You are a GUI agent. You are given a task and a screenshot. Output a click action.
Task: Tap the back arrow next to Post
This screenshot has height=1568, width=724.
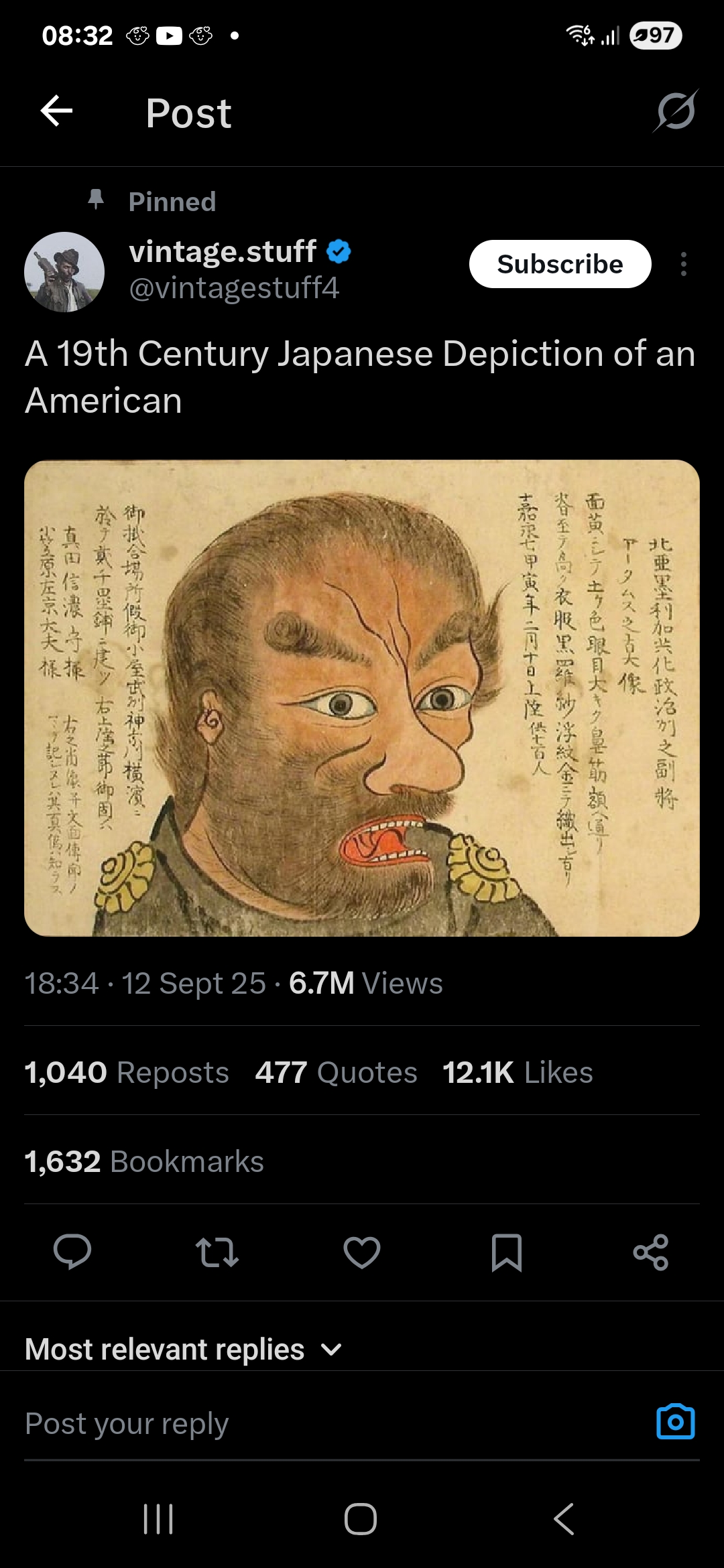(x=56, y=111)
